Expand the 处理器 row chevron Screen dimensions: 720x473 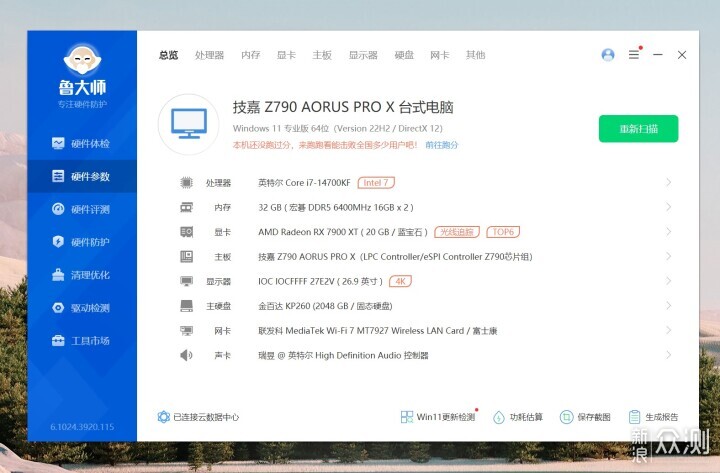669,183
